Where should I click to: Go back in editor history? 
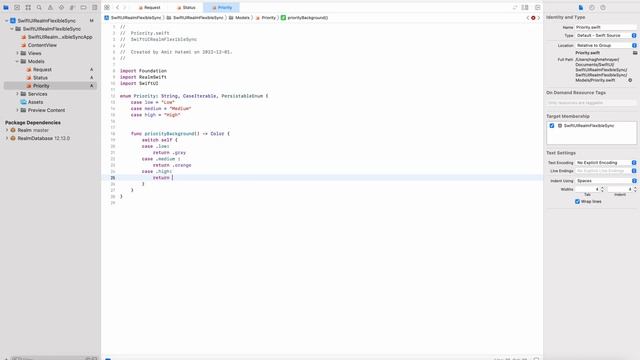tap(118, 7)
